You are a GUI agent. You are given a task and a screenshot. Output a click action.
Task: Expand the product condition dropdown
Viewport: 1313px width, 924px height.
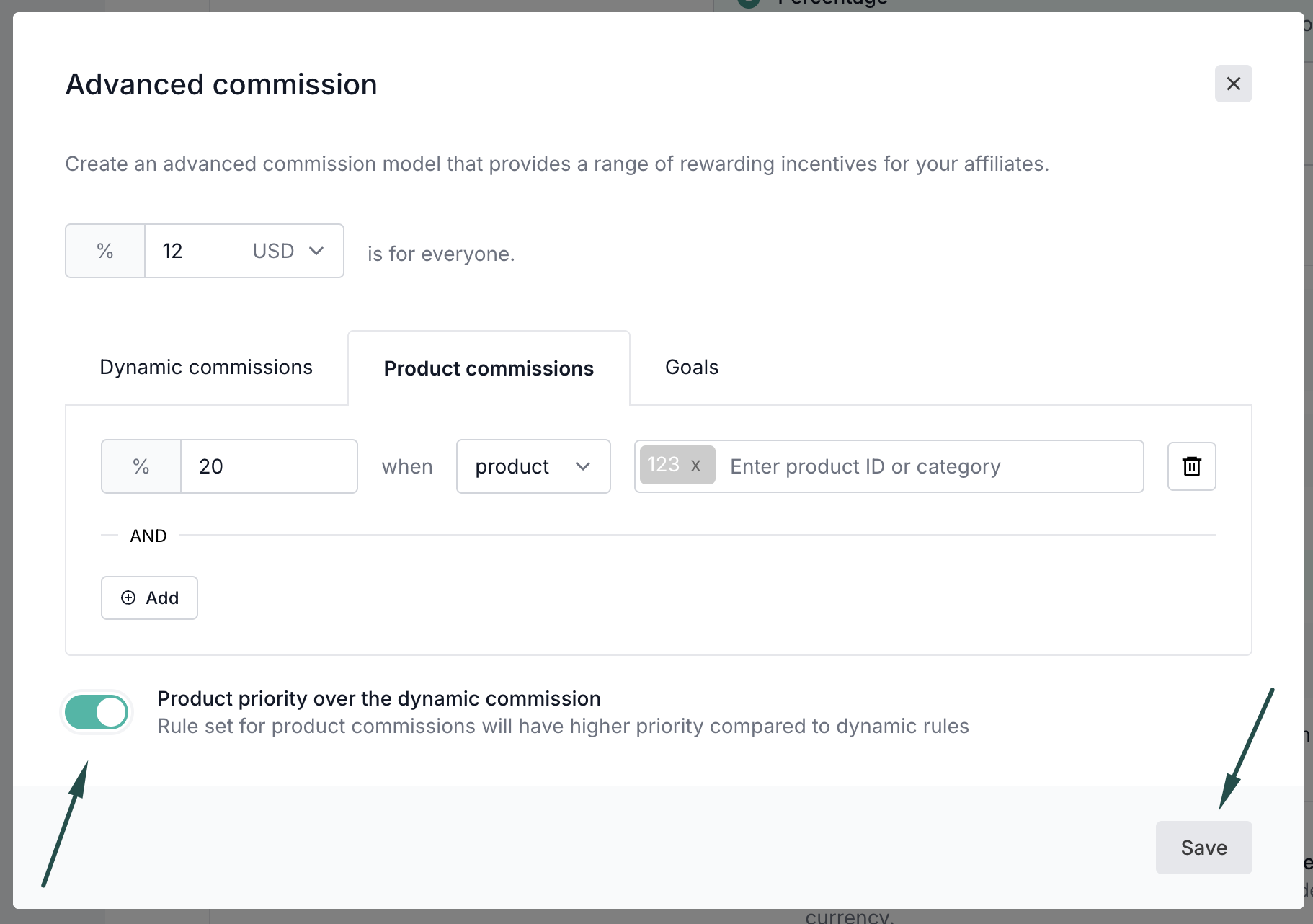[533, 466]
